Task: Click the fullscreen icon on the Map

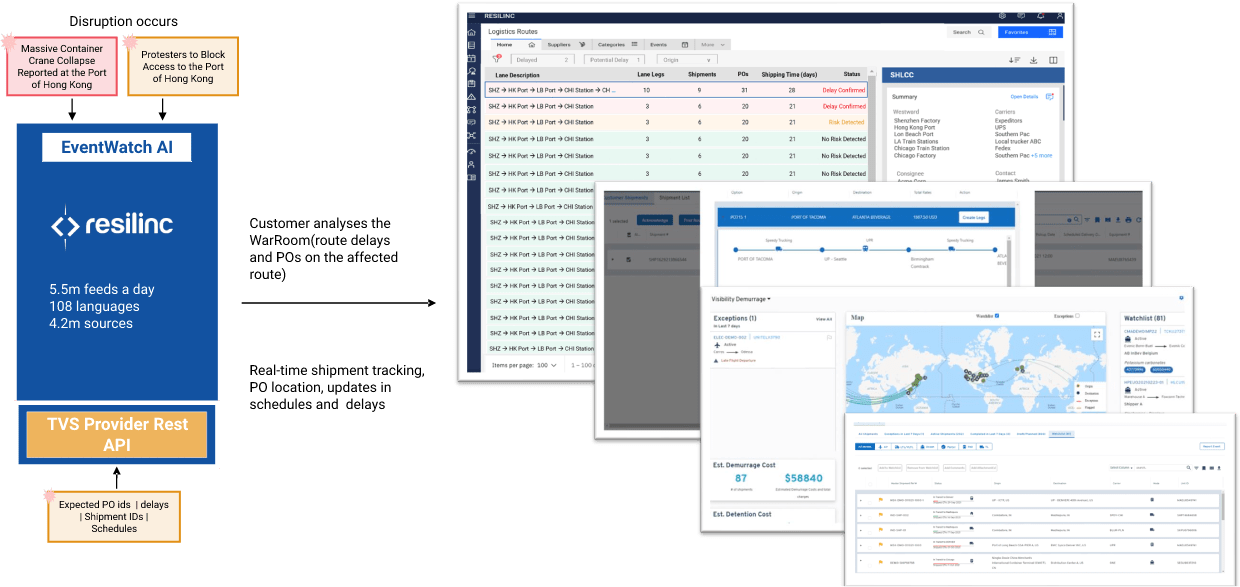Action: click(x=1097, y=334)
